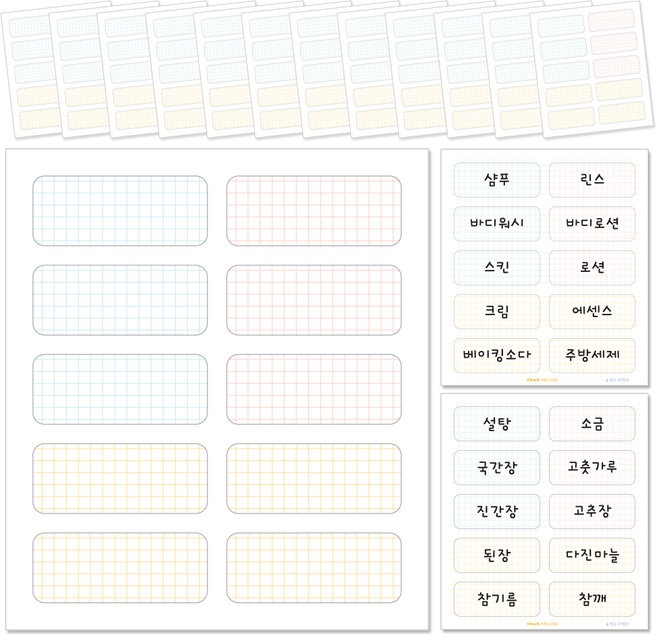Select the 소금 label
This screenshot has height=635, width=657.
click(592, 424)
